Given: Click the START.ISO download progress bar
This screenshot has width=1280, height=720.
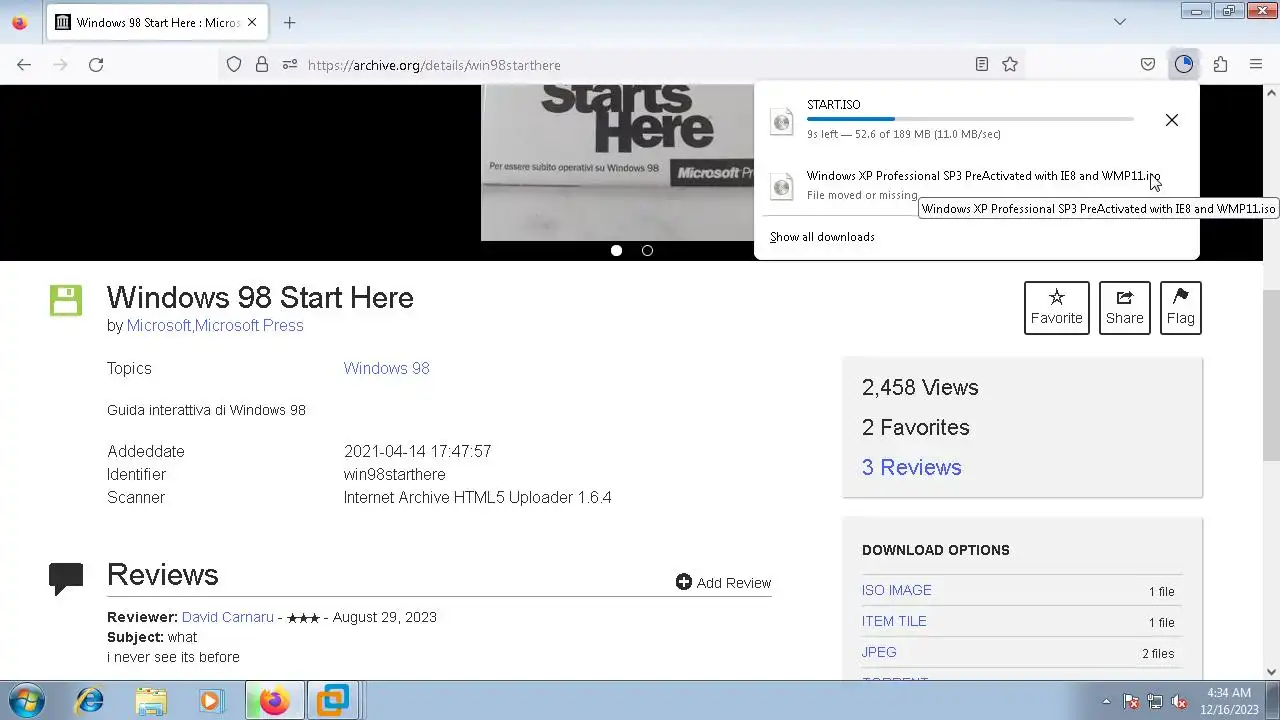Looking at the screenshot, I should pos(970,119).
